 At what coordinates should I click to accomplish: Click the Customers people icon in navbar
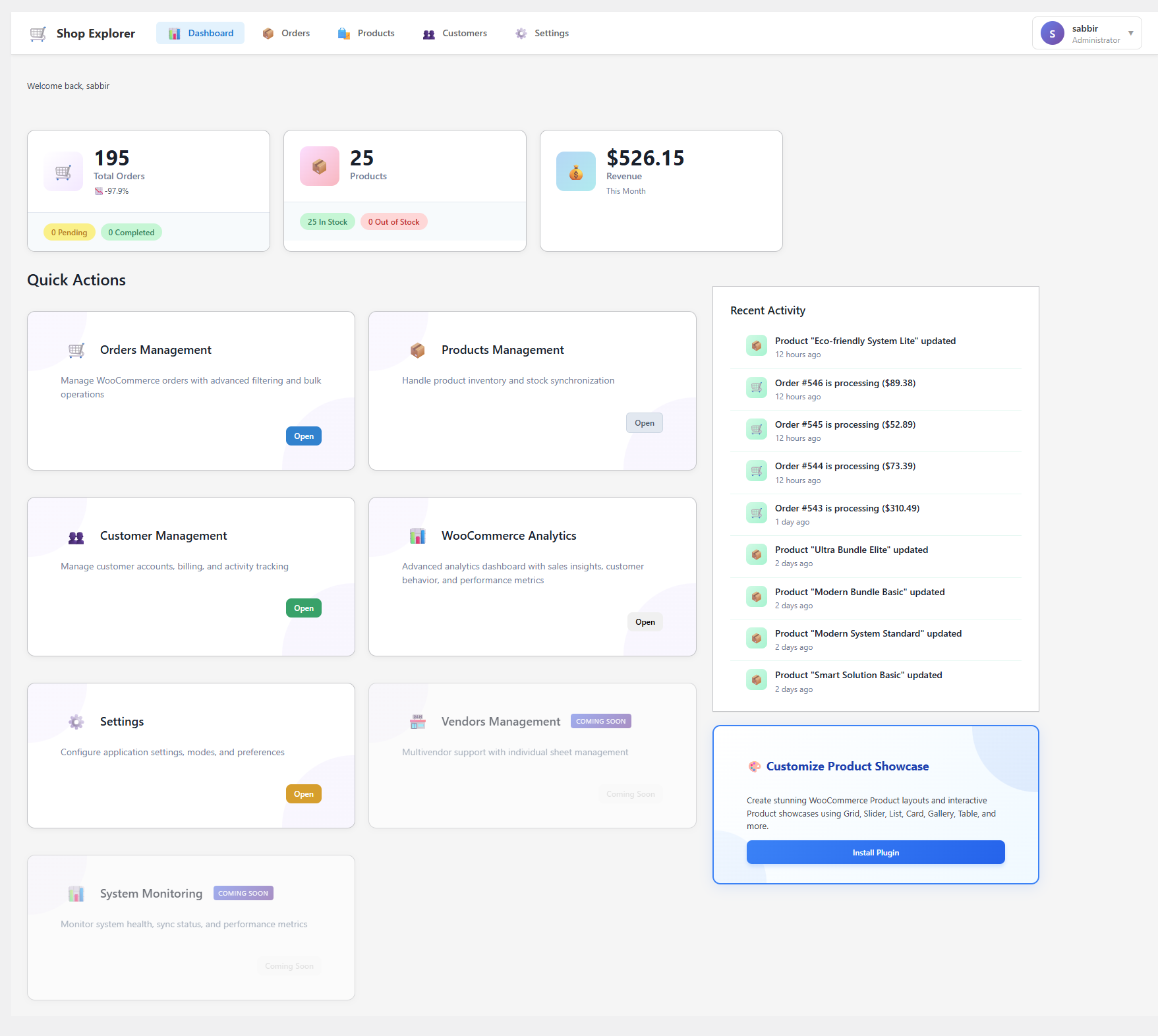[429, 34]
